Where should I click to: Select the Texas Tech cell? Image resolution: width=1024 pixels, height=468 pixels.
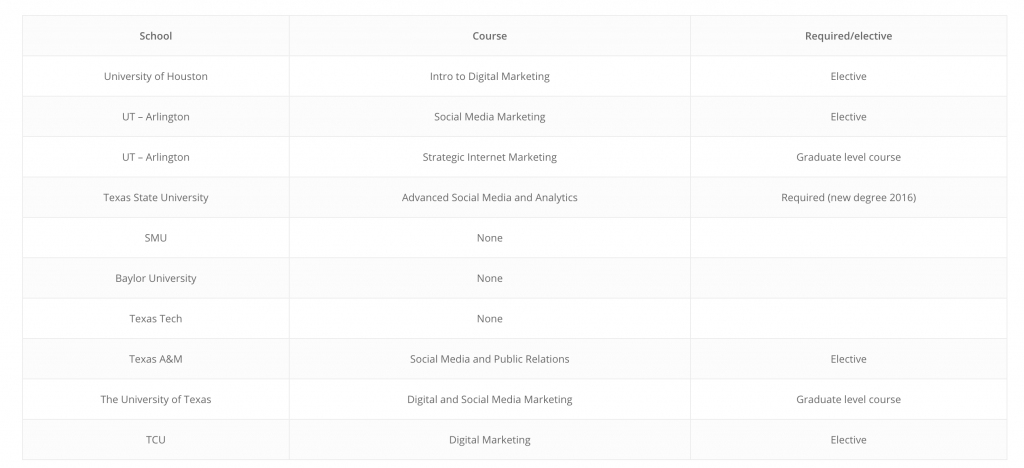tap(155, 319)
